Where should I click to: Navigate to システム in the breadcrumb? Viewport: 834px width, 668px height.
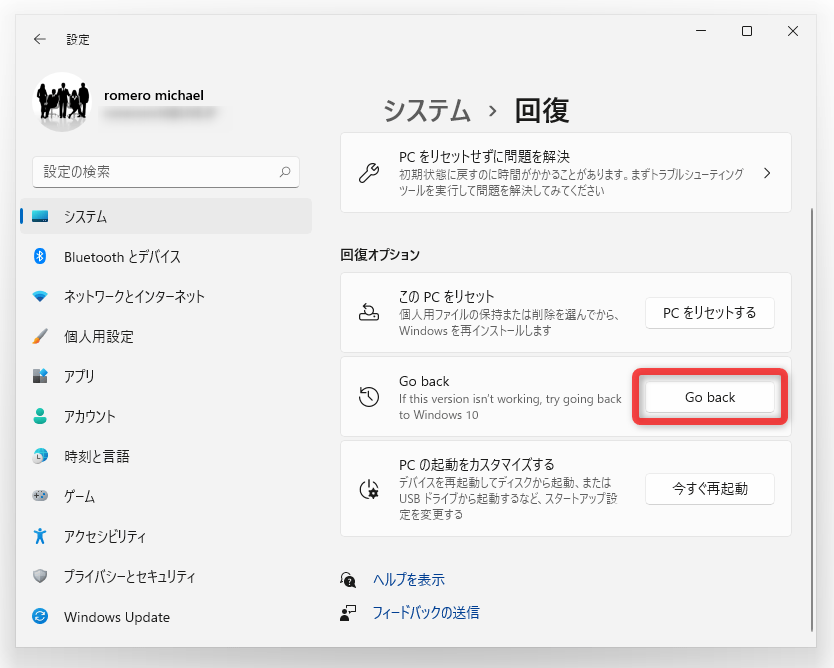pos(427,111)
